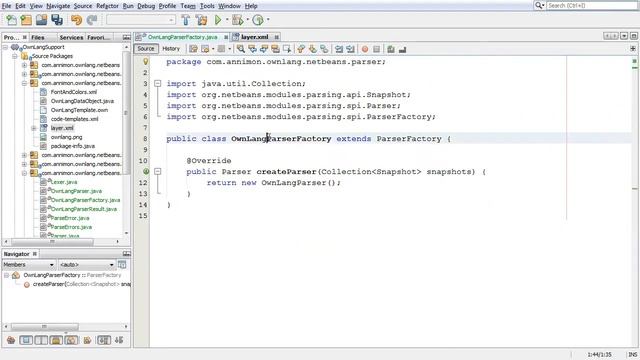Switch to the Files panel tab
640x360 pixels.
pyautogui.click(x=38, y=37)
